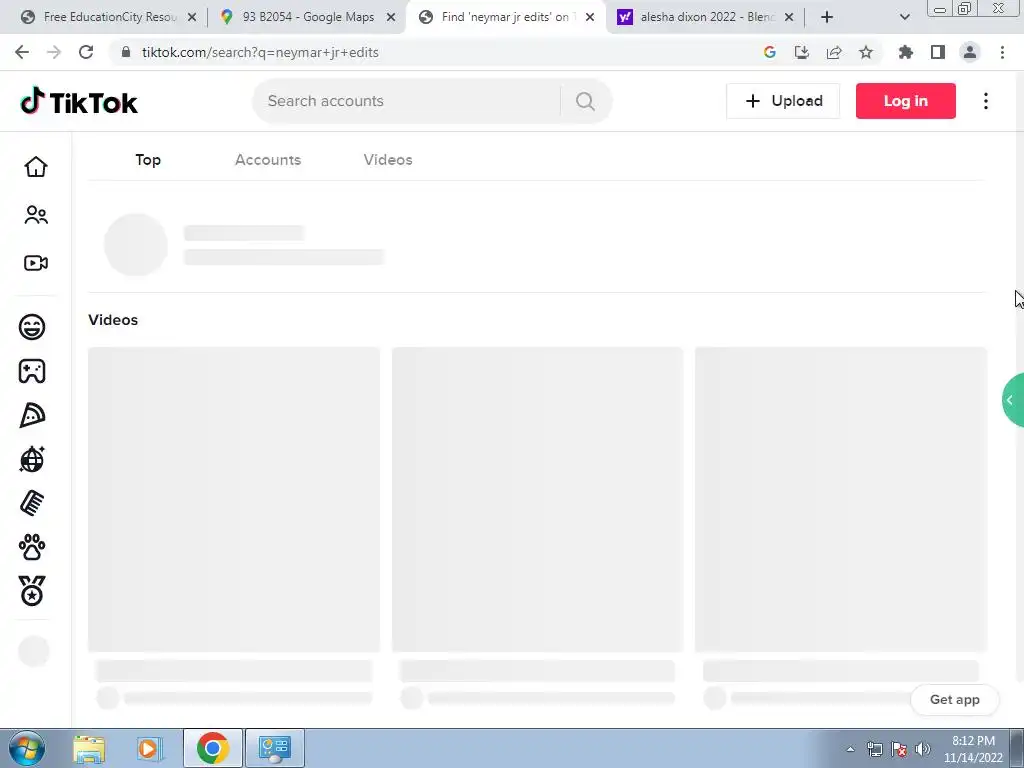This screenshot has height=768, width=1024.
Task: Open the Action Center flag tray icon
Action: 899,749
